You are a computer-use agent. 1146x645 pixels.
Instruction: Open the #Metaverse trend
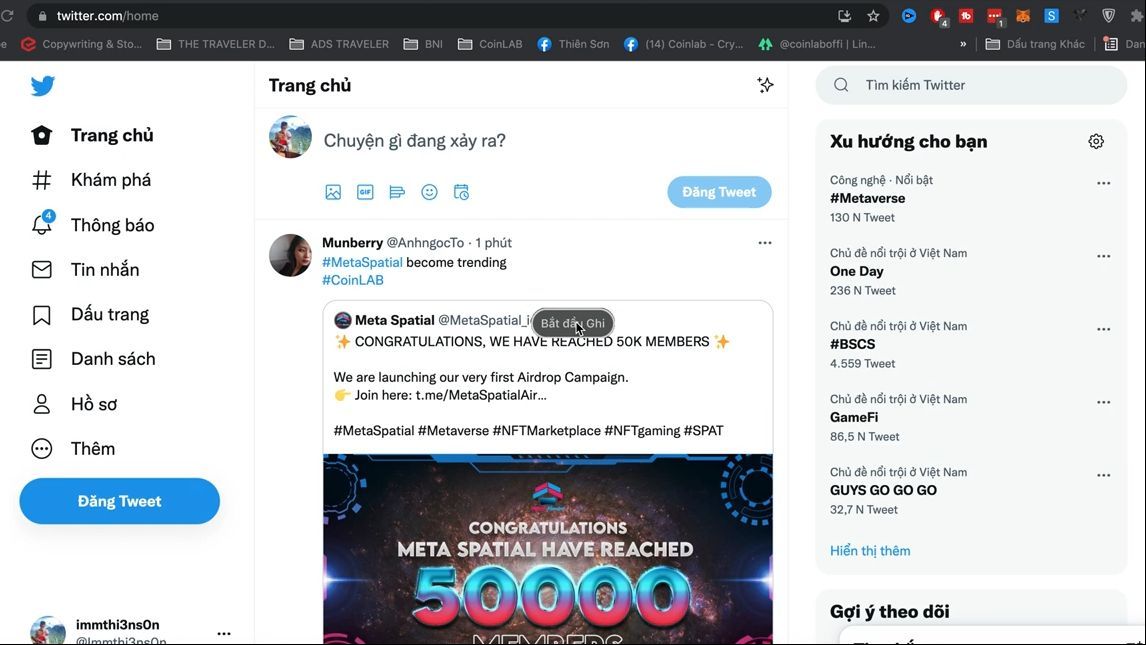pyautogui.click(x=868, y=198)
